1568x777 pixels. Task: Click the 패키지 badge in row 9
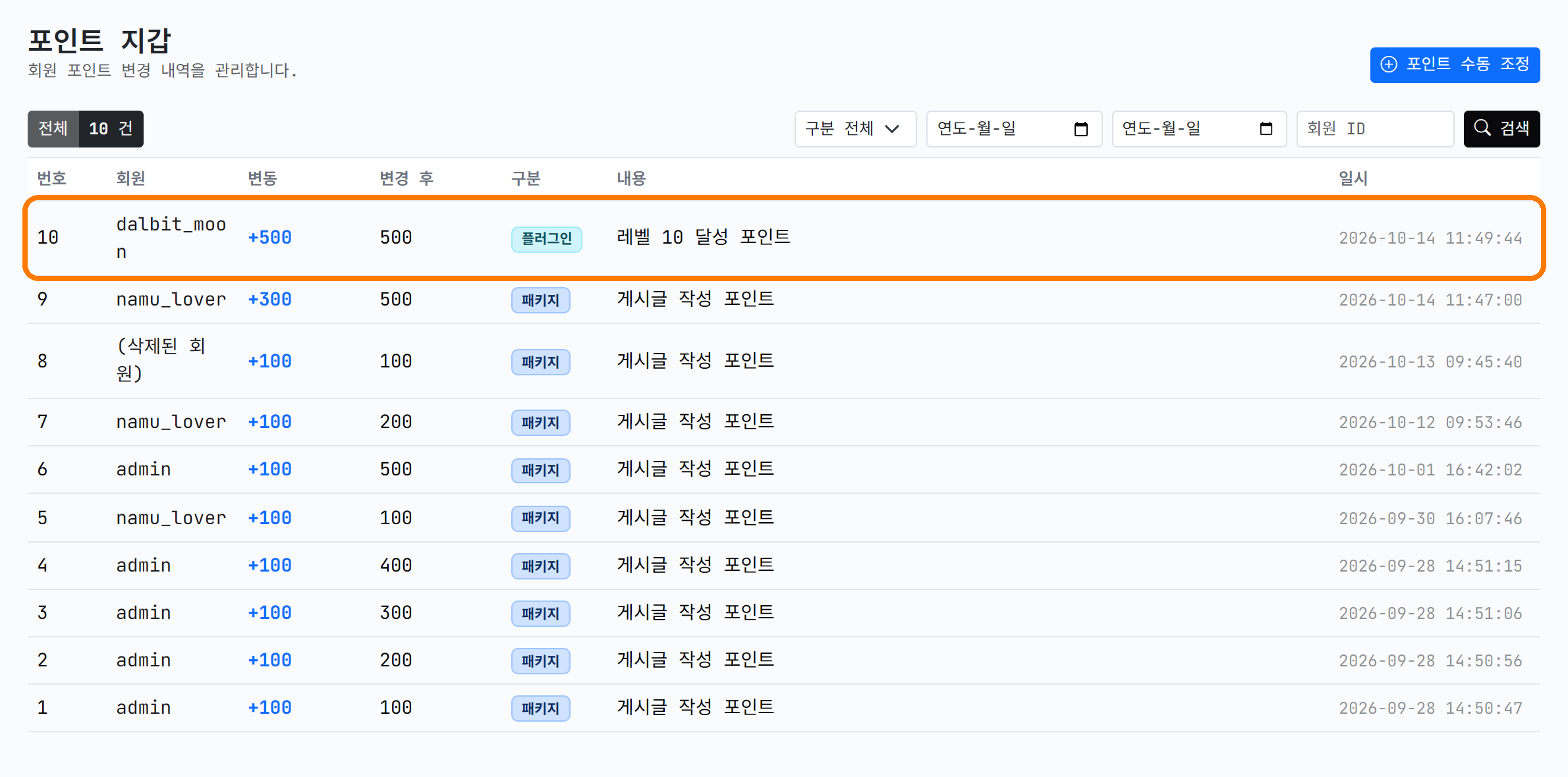540,300
